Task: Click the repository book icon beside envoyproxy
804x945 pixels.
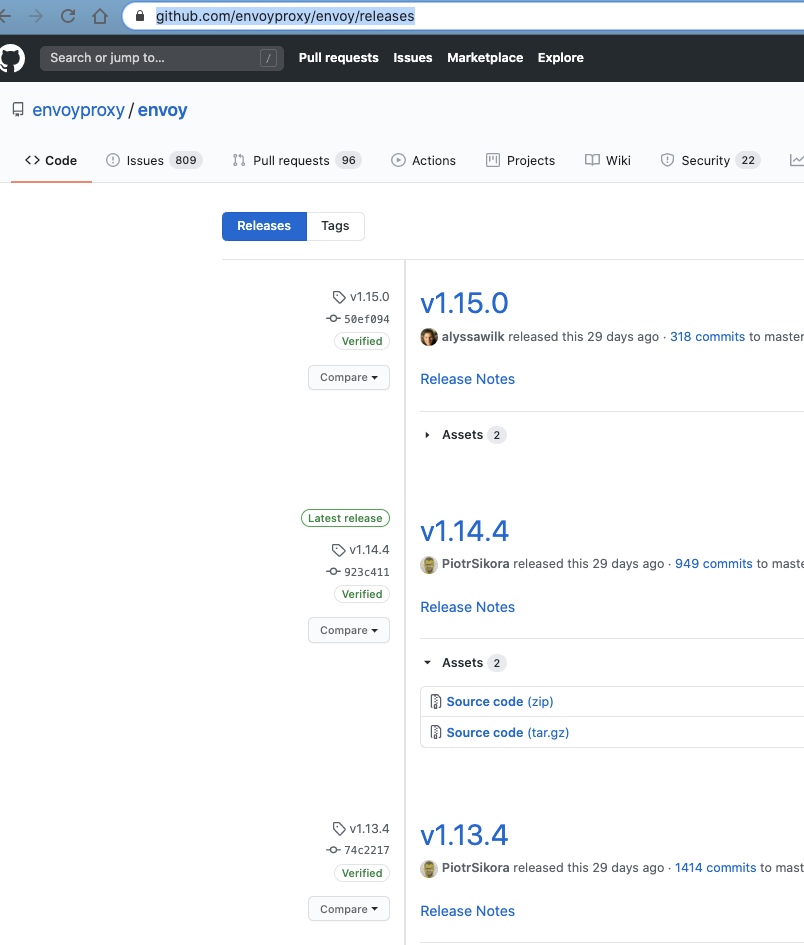Action: click(x=18, y=110)
